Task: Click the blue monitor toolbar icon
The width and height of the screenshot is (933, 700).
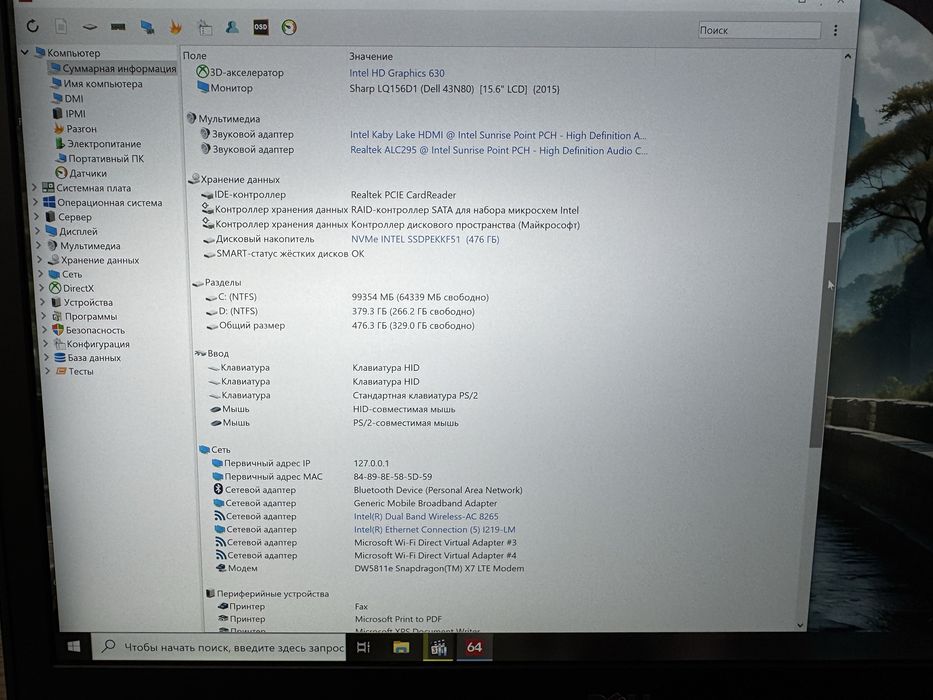Action: (x=147, y=27)
